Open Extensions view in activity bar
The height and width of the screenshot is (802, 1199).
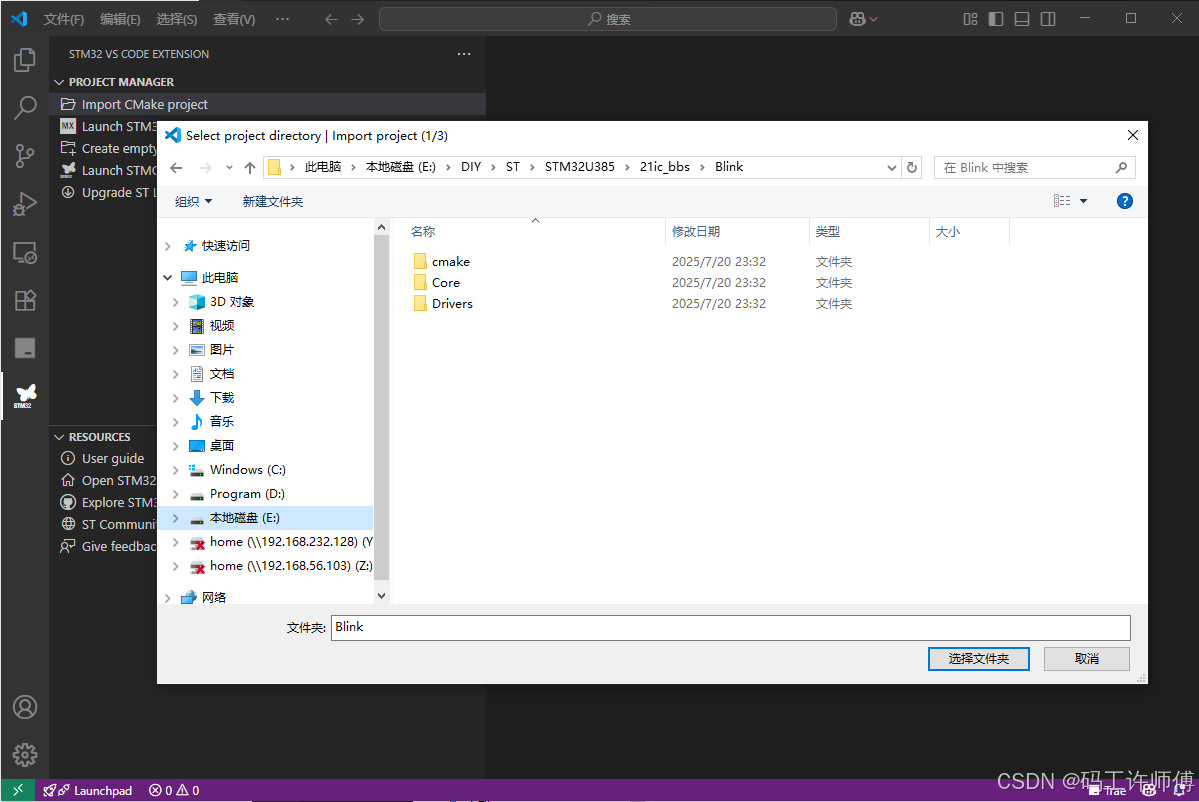24,300
